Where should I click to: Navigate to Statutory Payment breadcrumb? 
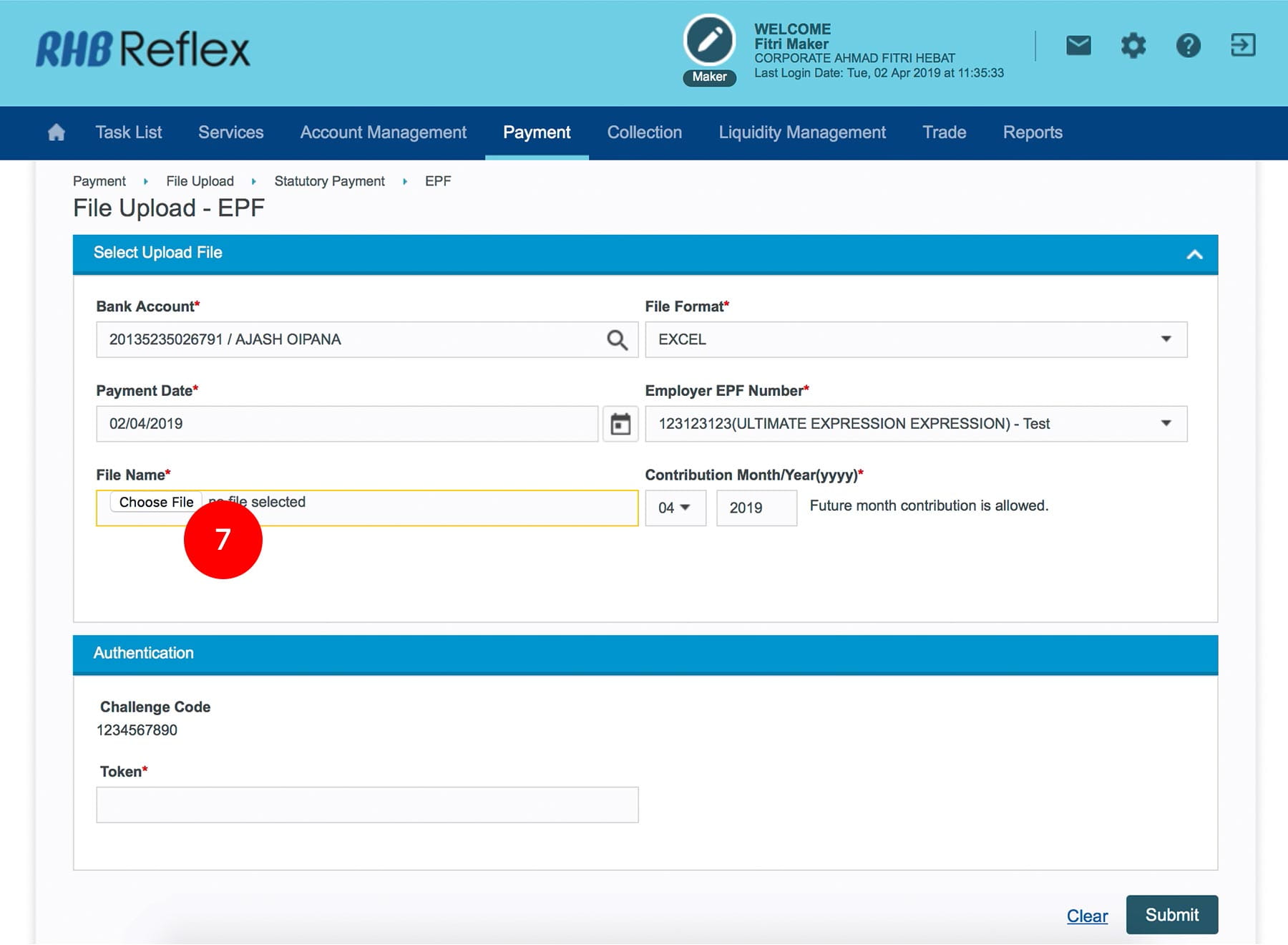tap(329, 181)
